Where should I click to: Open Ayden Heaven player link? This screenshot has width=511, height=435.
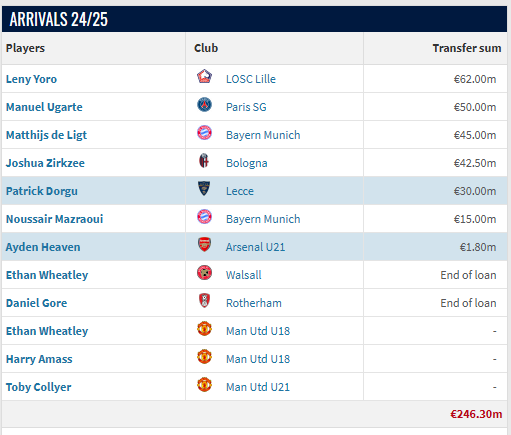(43, 247)
